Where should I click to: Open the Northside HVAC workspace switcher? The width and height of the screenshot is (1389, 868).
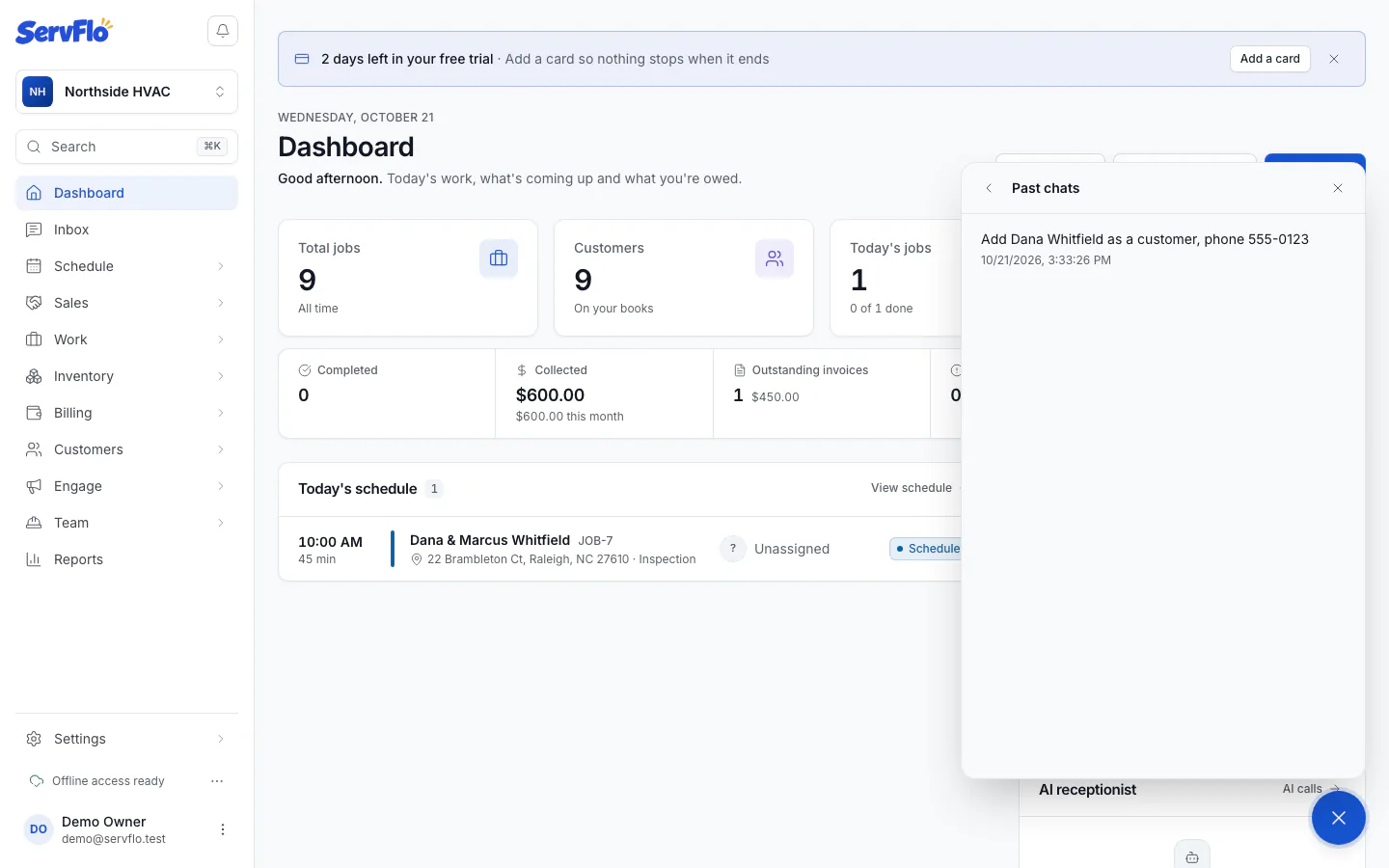126,92
